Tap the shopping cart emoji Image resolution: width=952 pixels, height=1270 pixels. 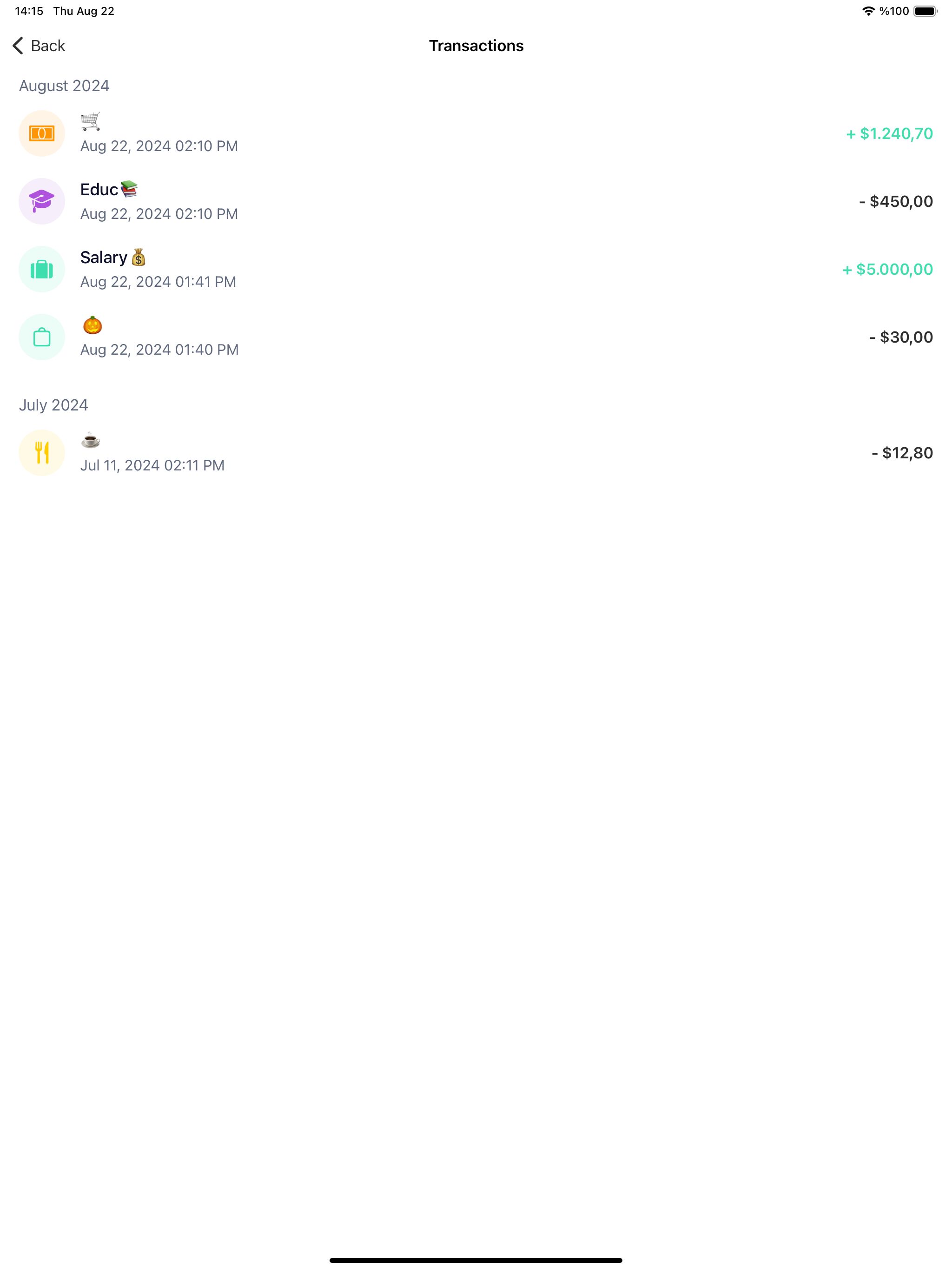click(91, 121)
